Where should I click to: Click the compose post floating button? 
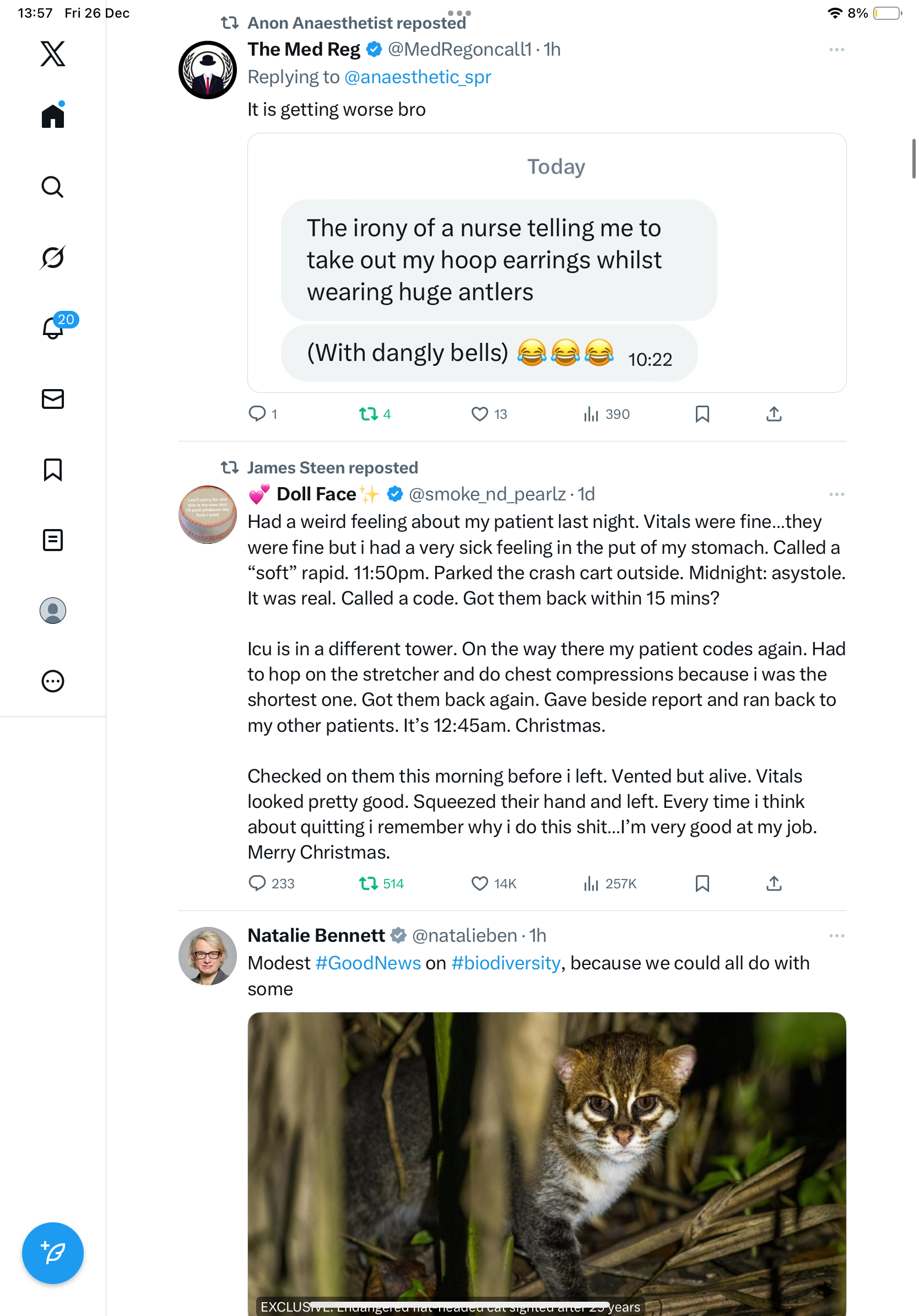53,1253
